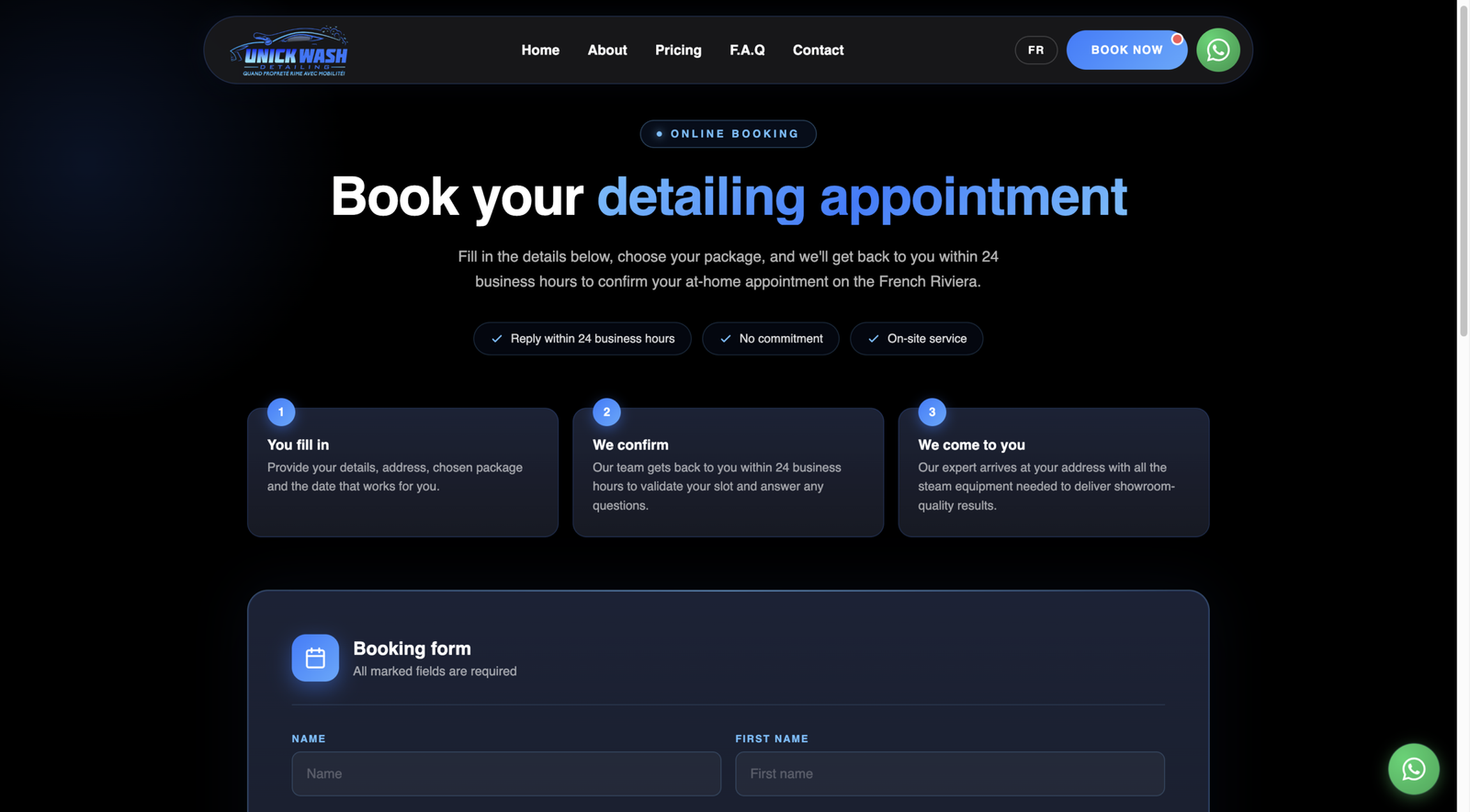Switch language with the FR button
1470x812 pixels.
pyautogui.click(x=1036, y=50)
